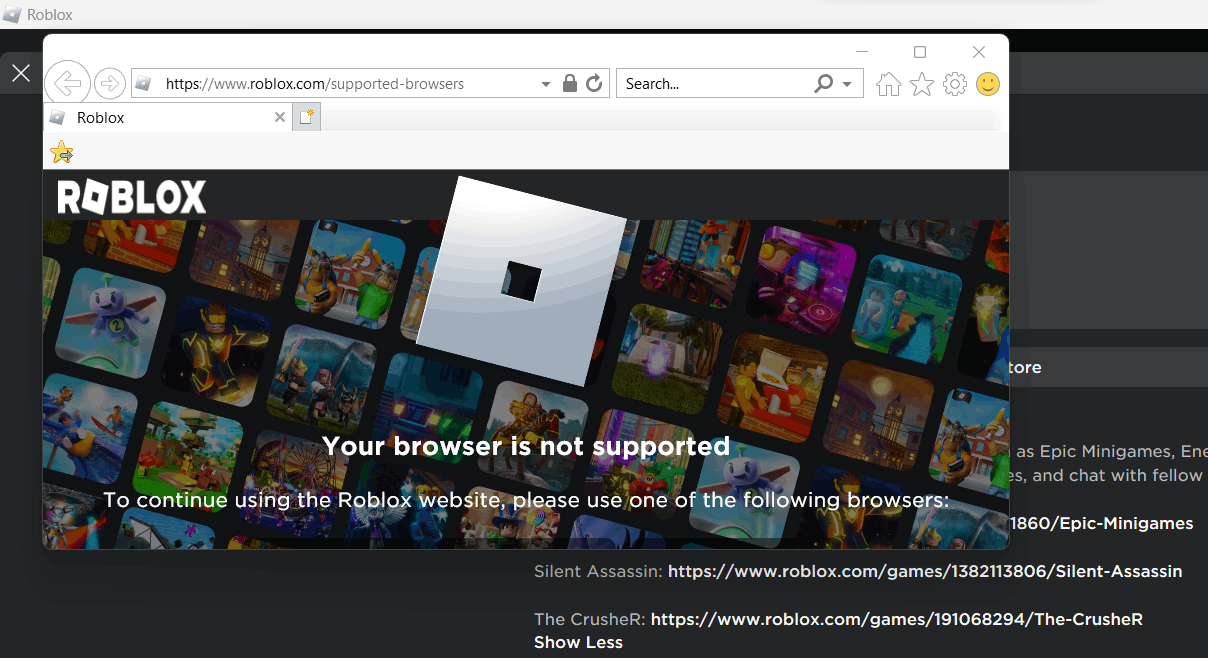Open Tools with the gear icon
Screen dimensions: 1208x658
click(x=955, y=84)
